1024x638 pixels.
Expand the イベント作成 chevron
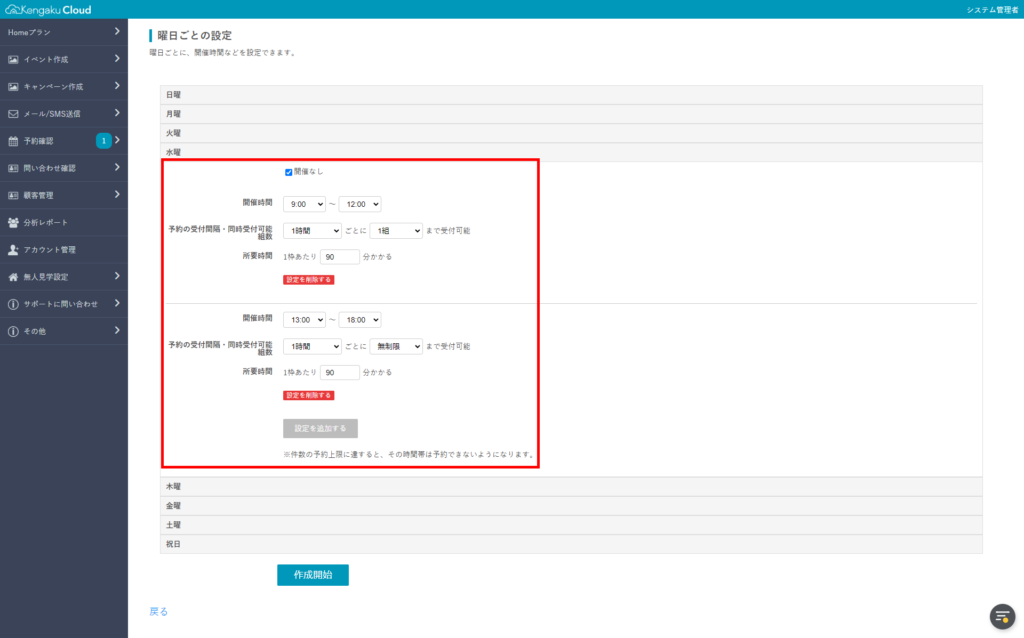pos(117,59)
